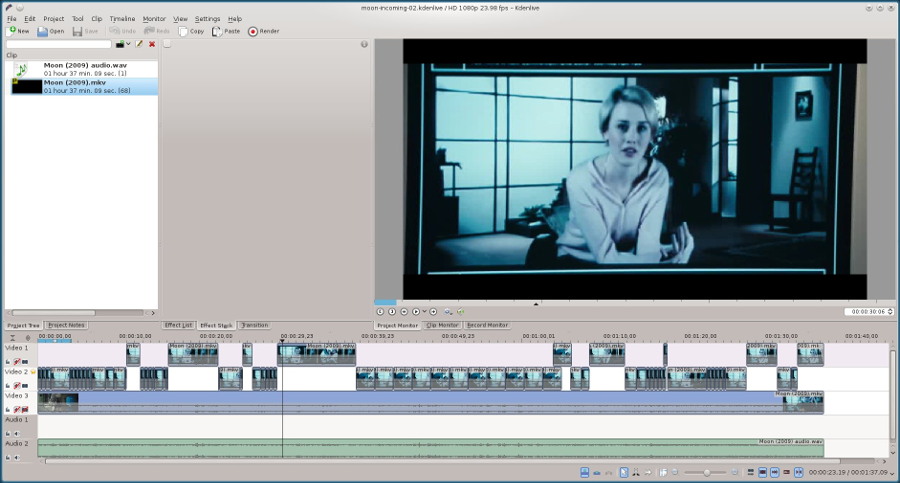Click the zoom in icon beside the zoom slider
The image size is (900, 483).
734,472
